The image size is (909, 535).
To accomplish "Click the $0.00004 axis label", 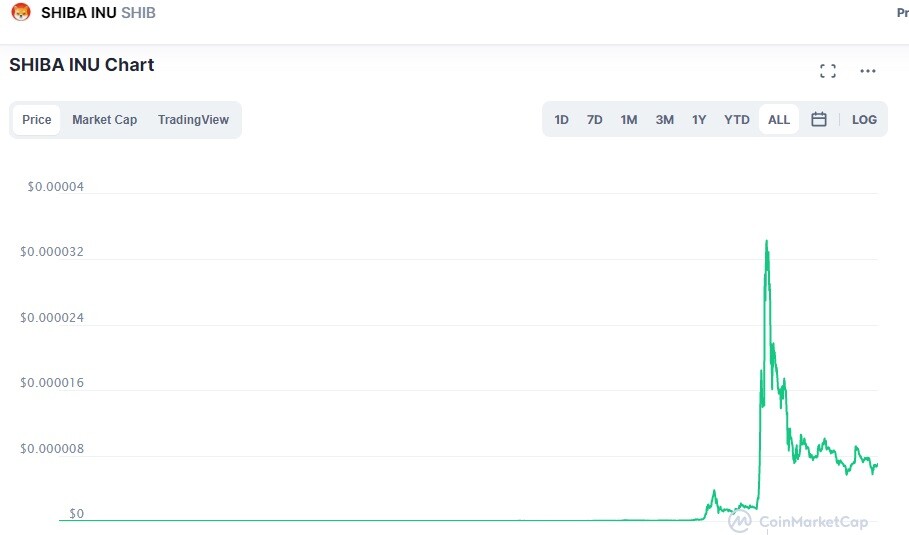I will coord(56,187).
